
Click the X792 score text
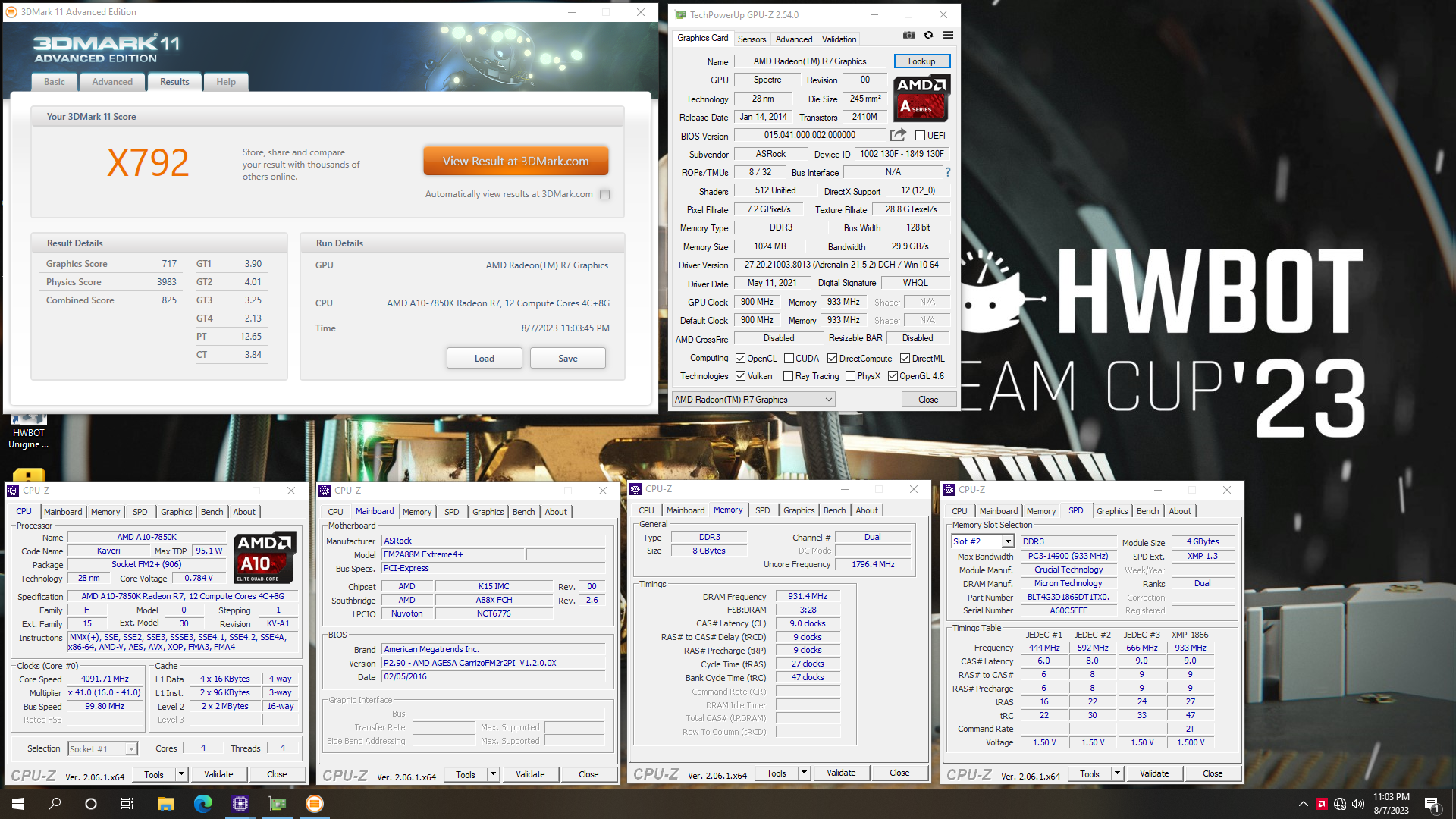[x=148, y=162]
